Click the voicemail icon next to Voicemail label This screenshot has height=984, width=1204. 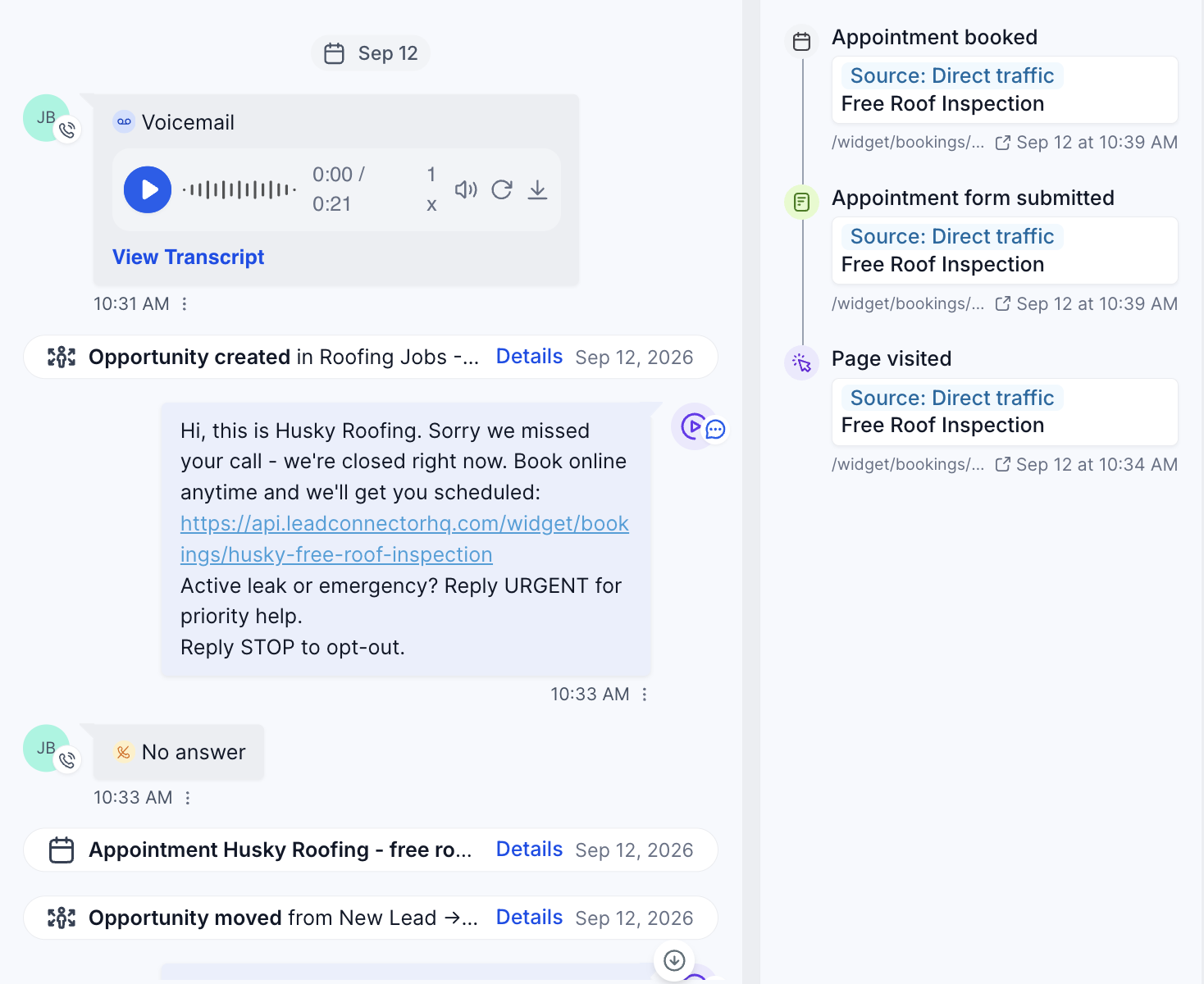click(124, 121)
